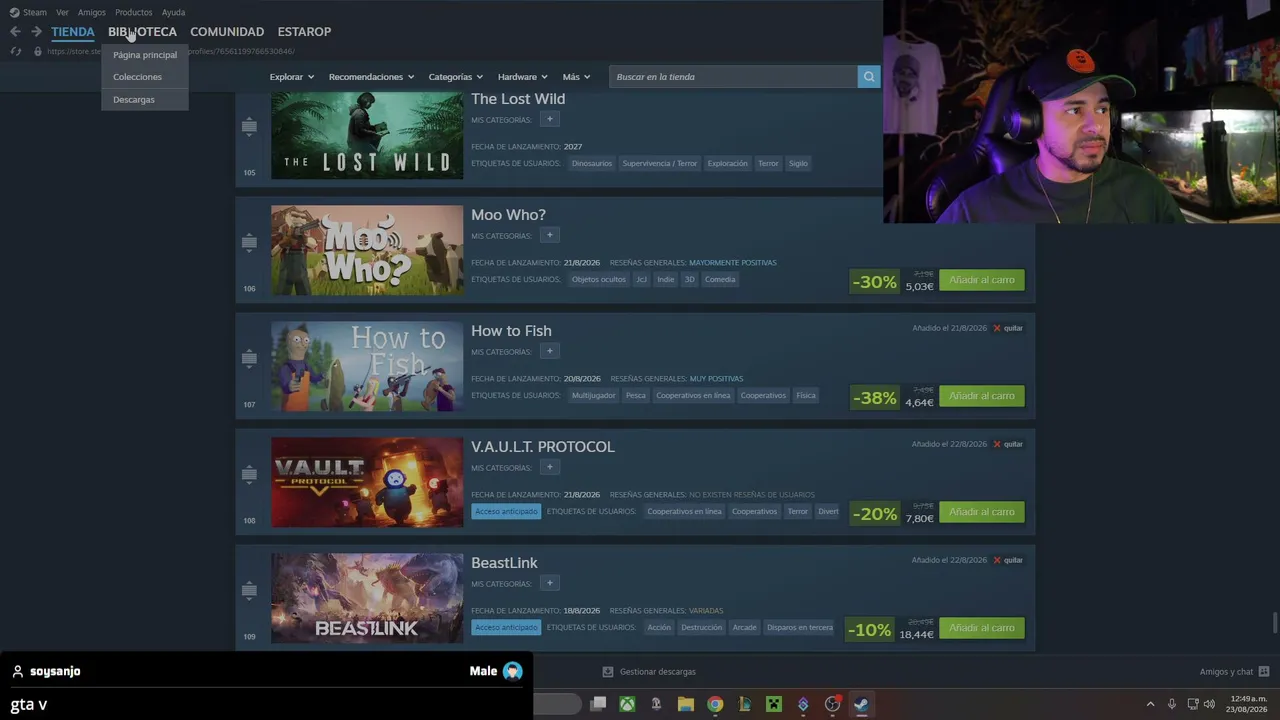Open the Amigos menu
This screenshot has width=1280, height=720.
pos(92,12)
